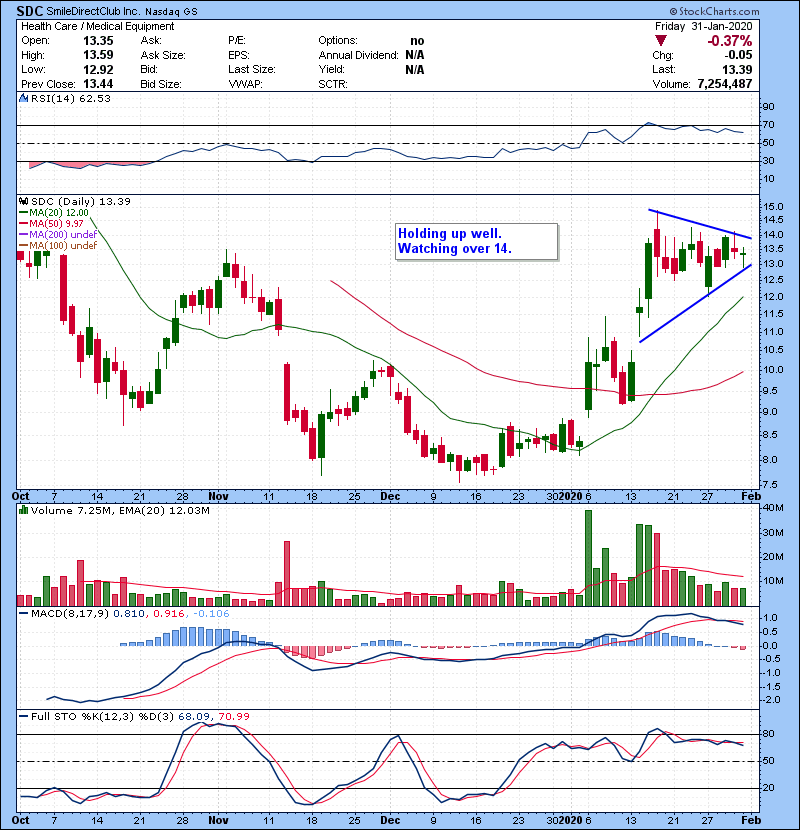Click the SDC ticker symbol title
The width and height of the screenshot is (800, 830).
[x=30, y=11]
